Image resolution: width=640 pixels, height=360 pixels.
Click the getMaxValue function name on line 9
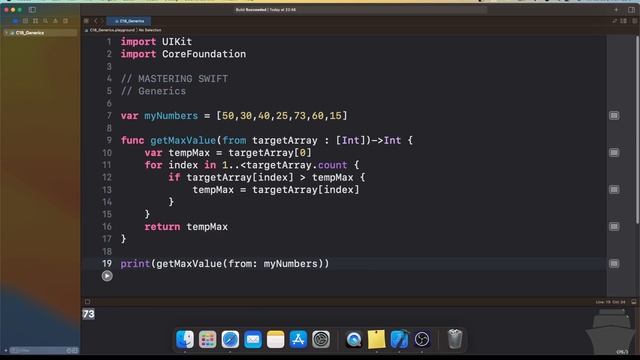183,141
